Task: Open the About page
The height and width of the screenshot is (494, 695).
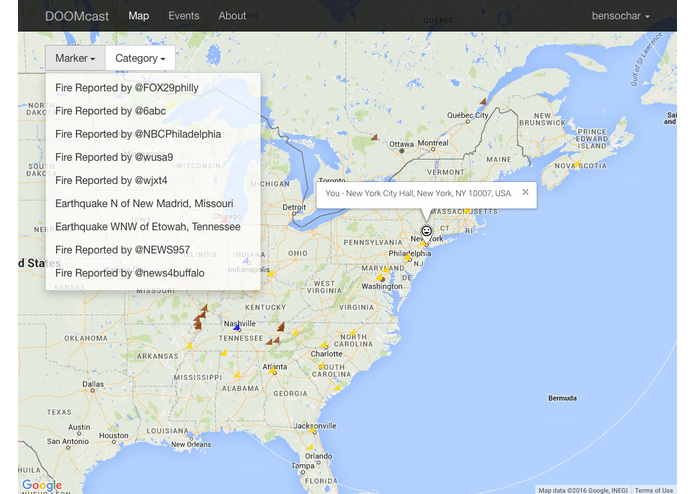Action: [232, 16]
